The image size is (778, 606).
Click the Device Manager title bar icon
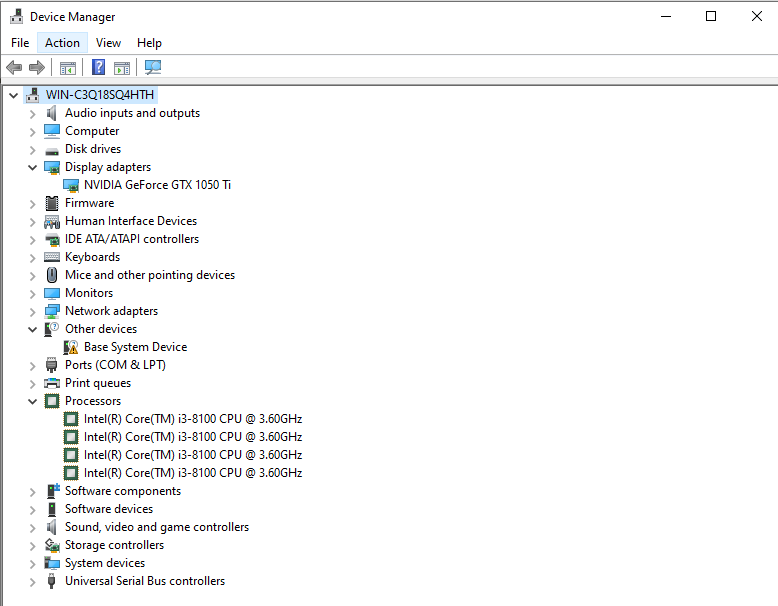16,16
